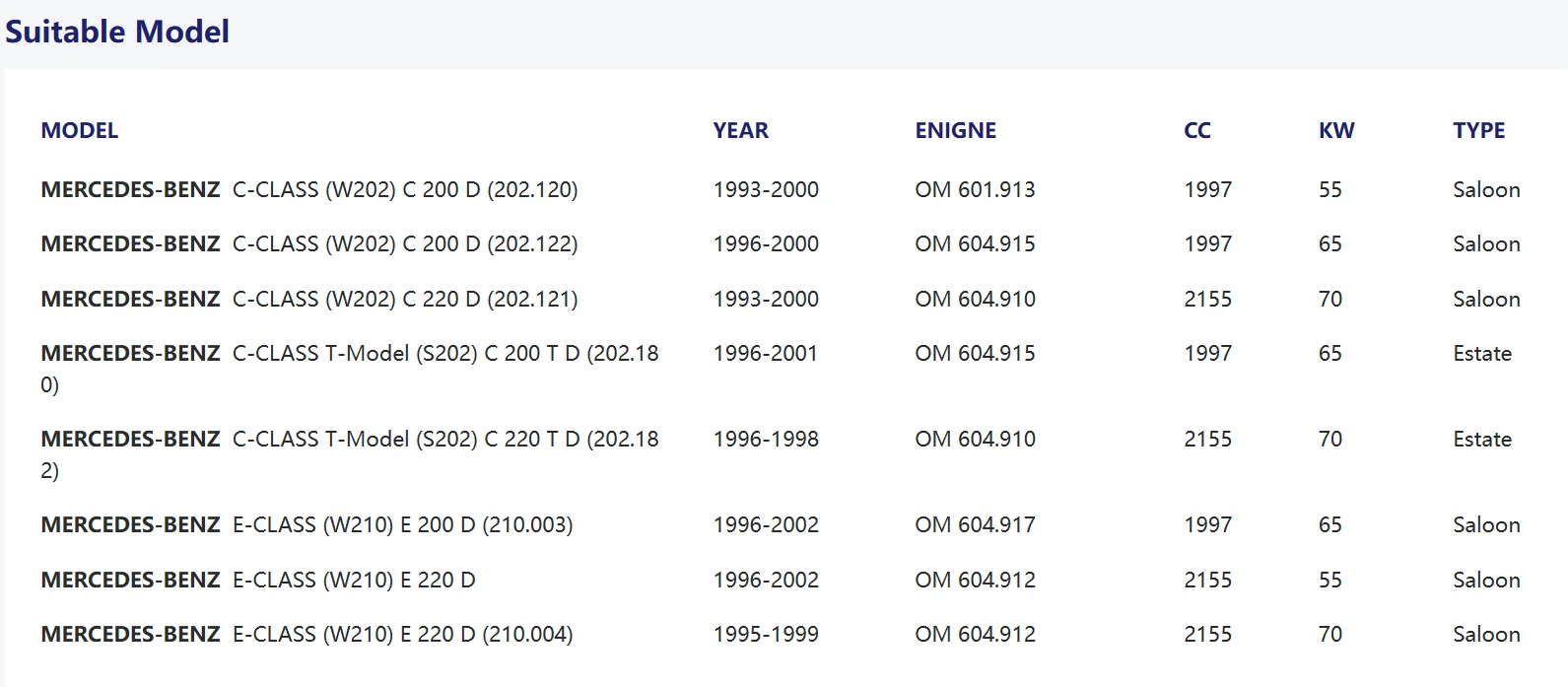
Task: Select the KW column header
Action: point(1336,130)
